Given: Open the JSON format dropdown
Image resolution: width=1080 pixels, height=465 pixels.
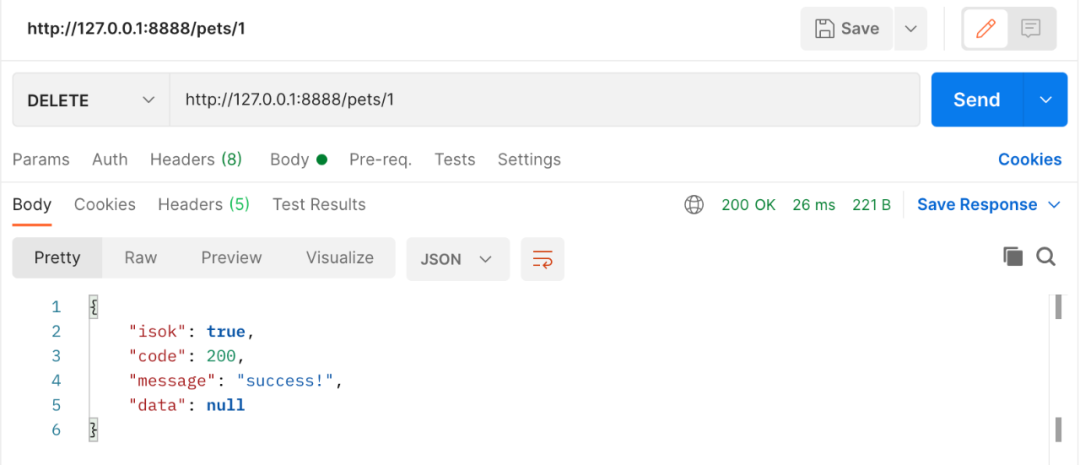Looking at the screenshot, I should pos(457,259).
